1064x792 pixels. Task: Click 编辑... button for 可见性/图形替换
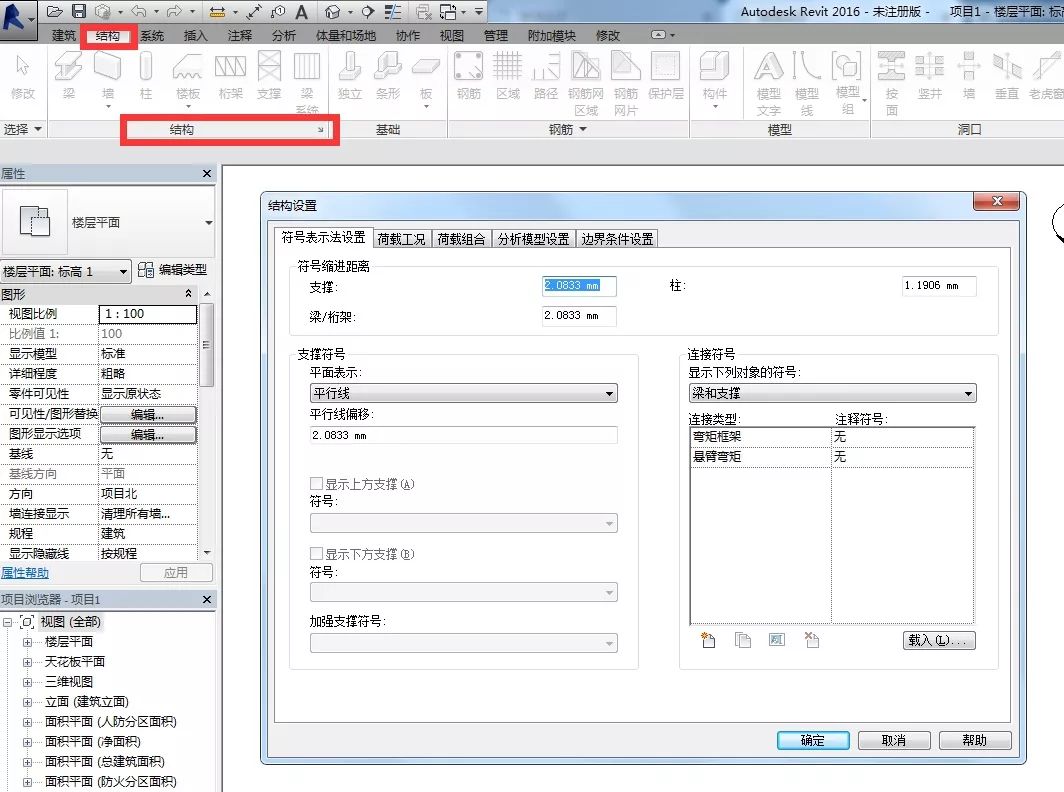[x=148, y=414]
